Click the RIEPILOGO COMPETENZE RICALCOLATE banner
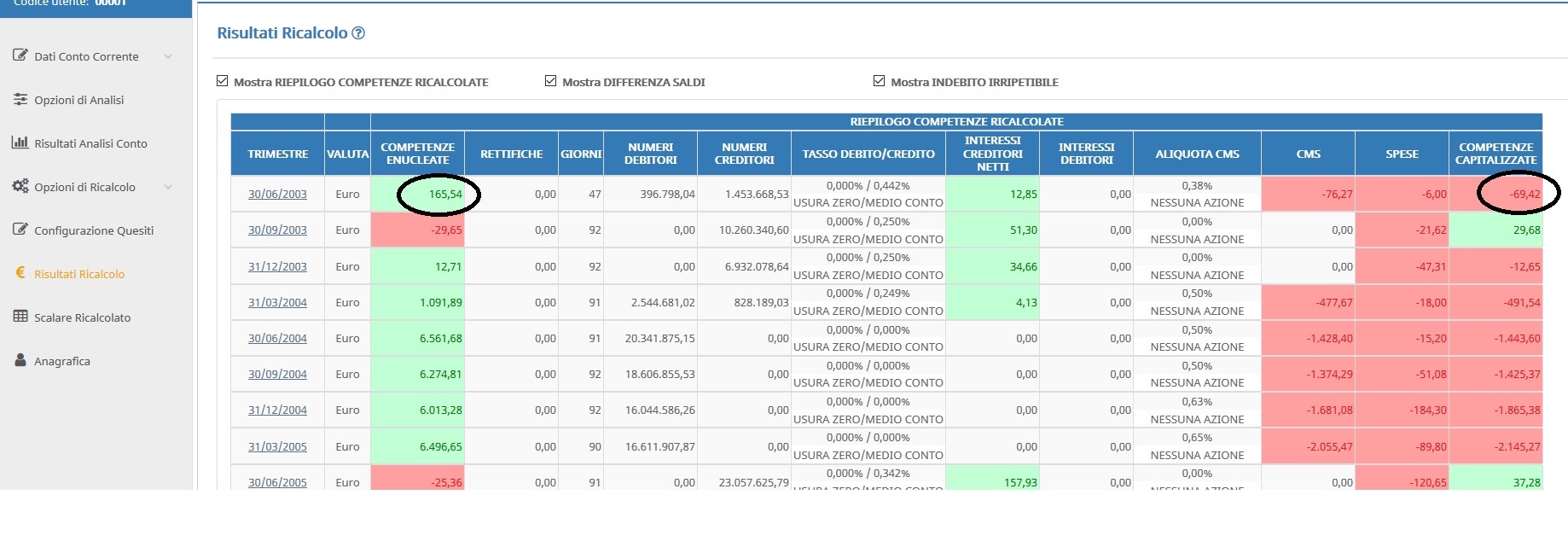1568x553 pixels. point(956,121)
